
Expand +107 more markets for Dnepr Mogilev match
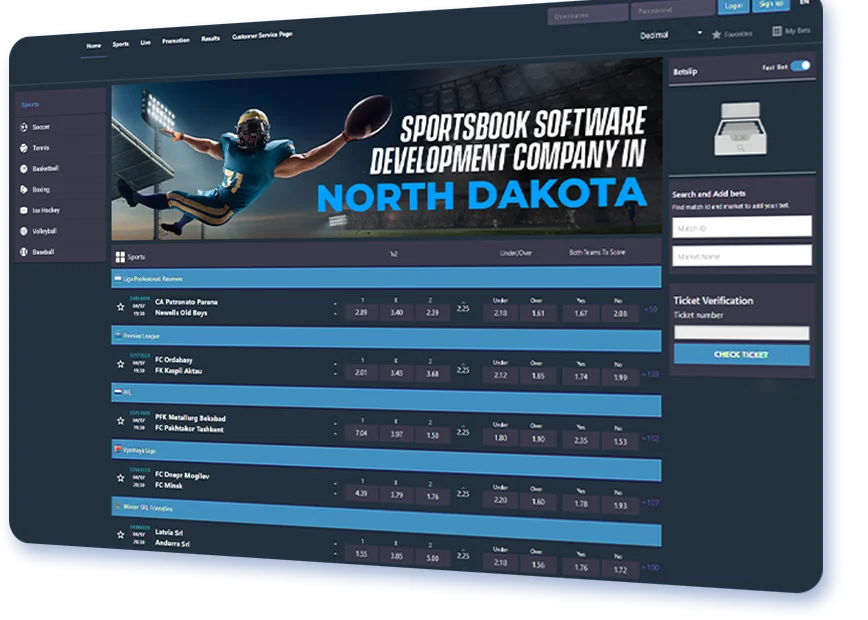pyautogui.click(x=650, y=503)
